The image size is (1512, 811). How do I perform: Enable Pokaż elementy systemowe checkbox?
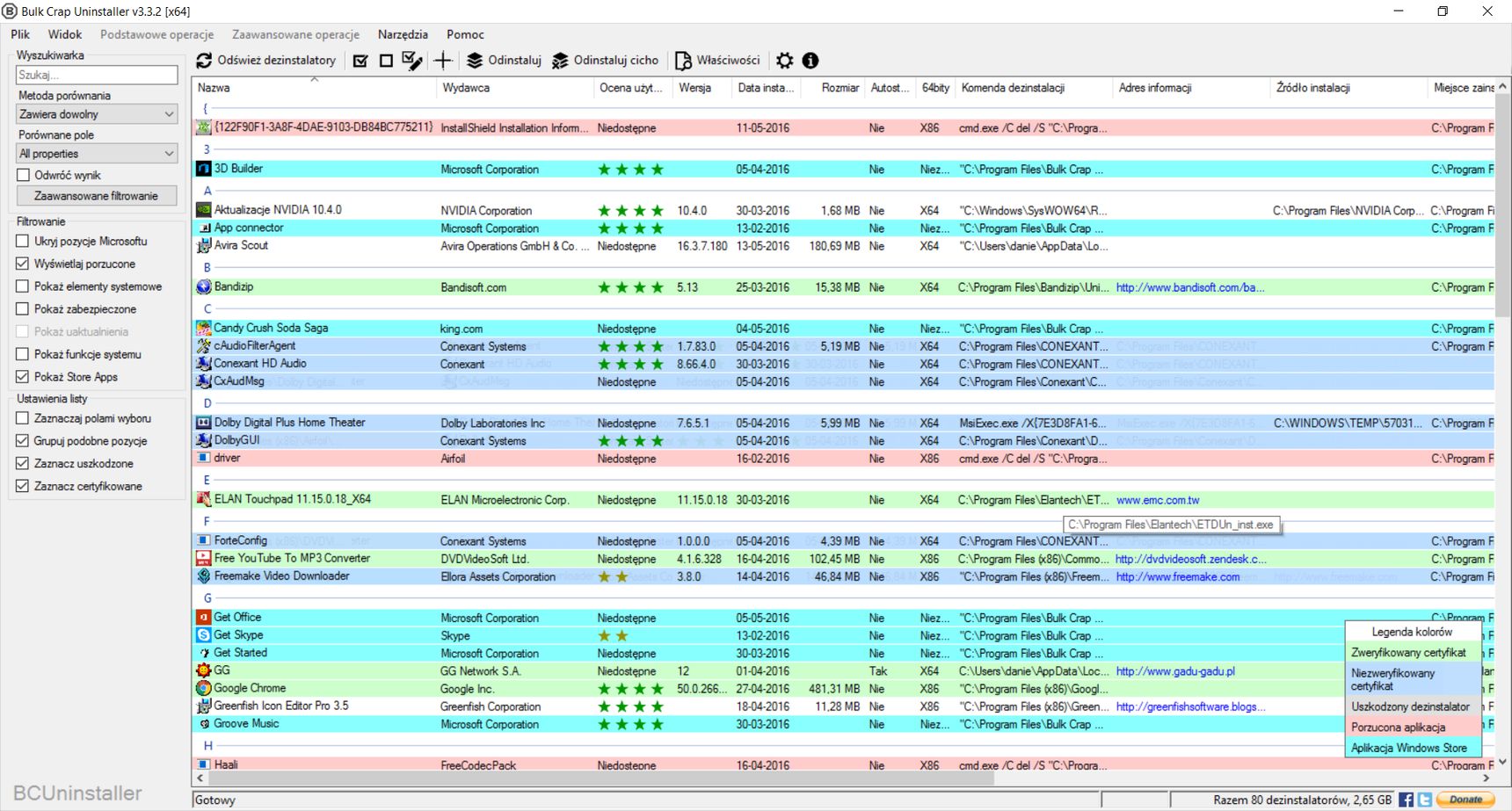point(23,286)
